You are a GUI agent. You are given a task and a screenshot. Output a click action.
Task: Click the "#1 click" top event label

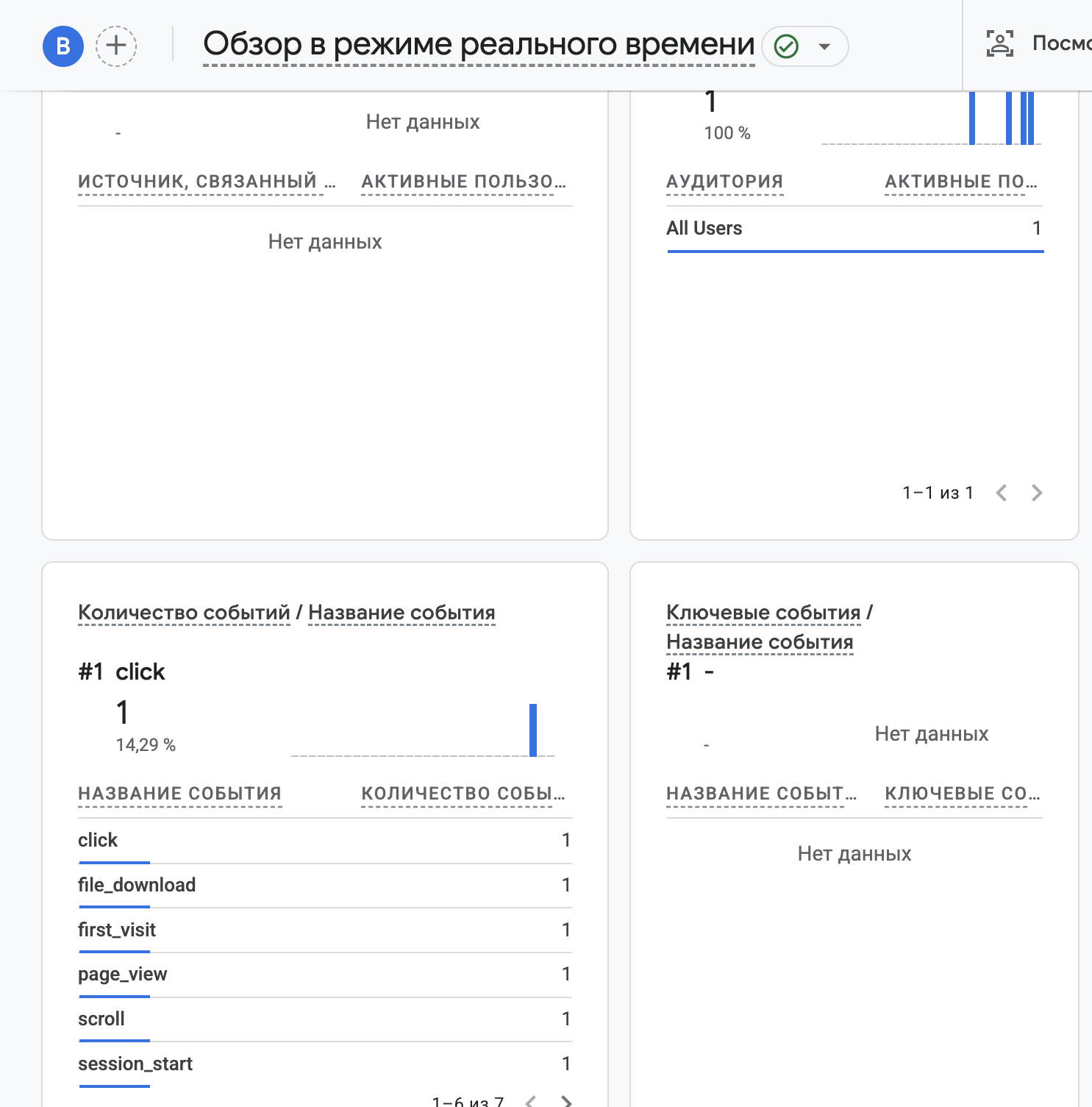point(122,672)
